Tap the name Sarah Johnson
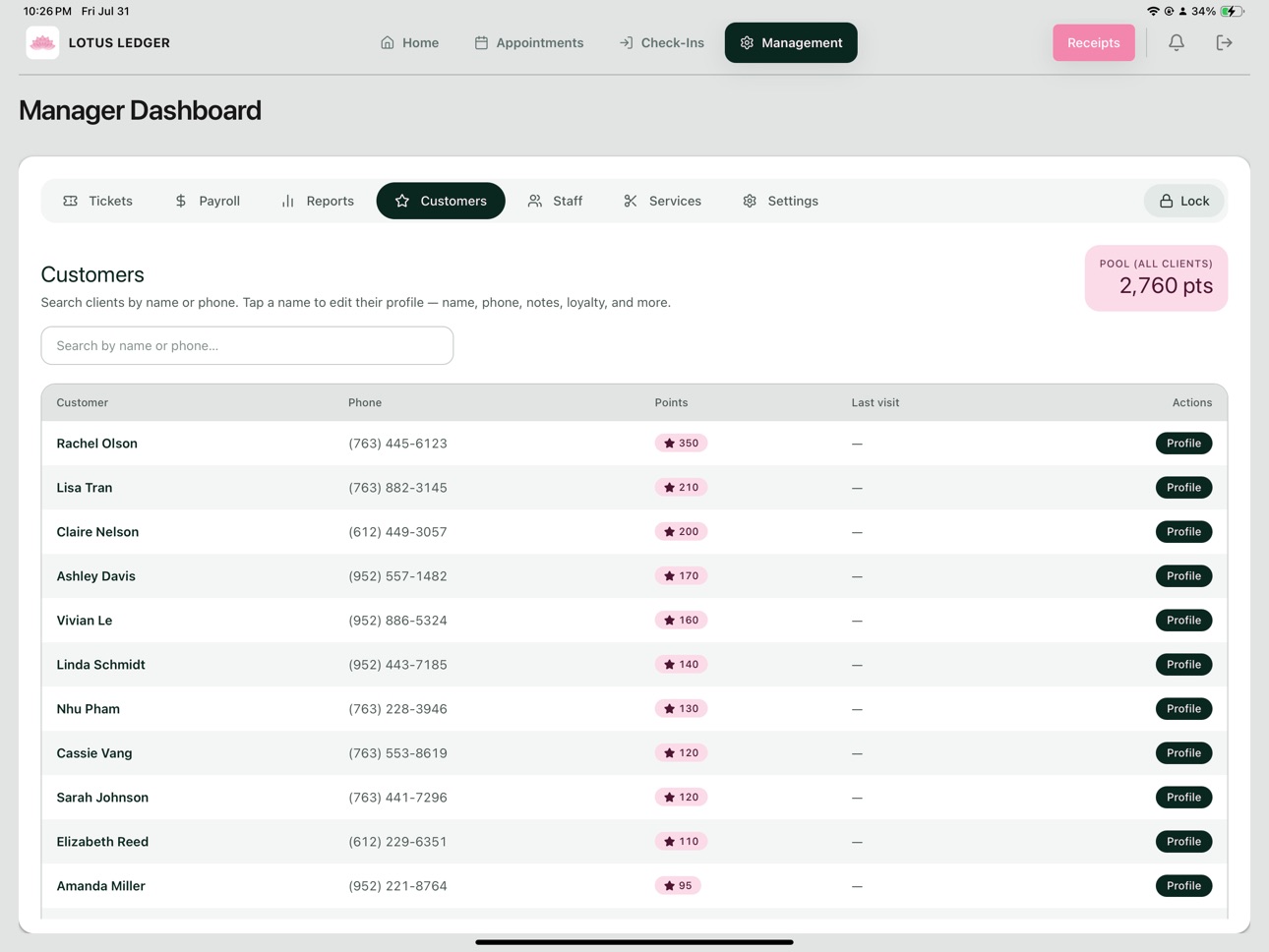The width and height of the screenshot is (1269, 952). (x=102, y=798)
